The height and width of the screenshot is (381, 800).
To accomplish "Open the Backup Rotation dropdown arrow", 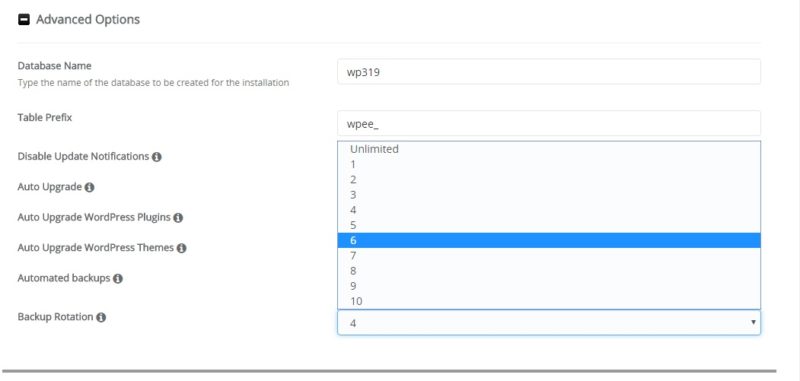I will pyautogui.click(x=753, y=322).
